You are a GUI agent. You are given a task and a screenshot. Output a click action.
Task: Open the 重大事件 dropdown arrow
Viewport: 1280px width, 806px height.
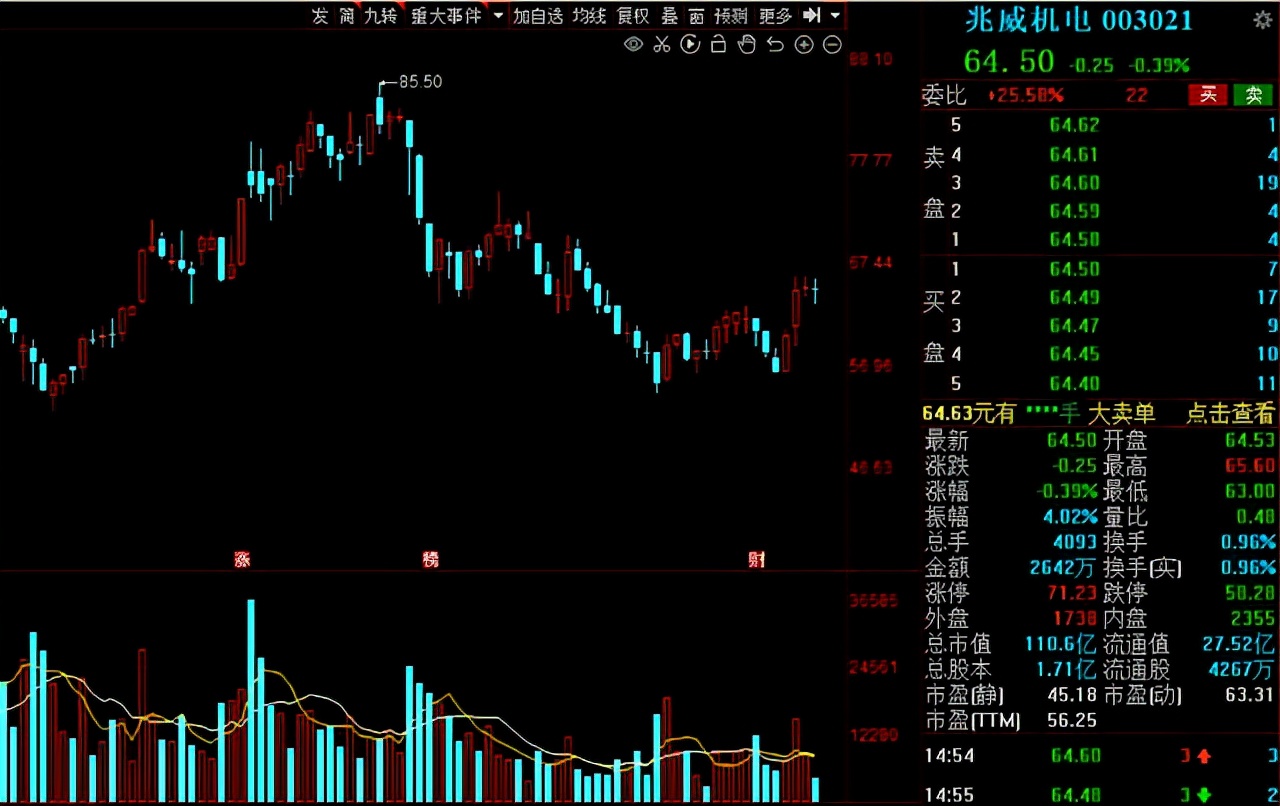tap(498, 16)
